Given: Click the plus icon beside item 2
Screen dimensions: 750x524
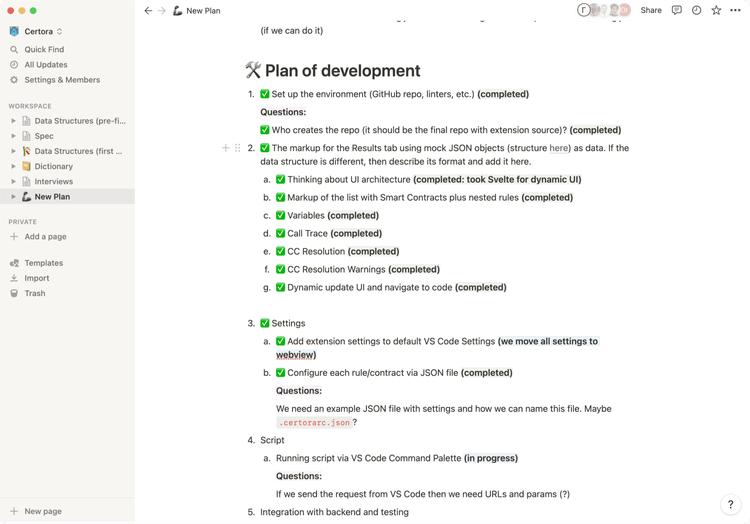Looking at the screenshot, I should (x=226, y=148).
